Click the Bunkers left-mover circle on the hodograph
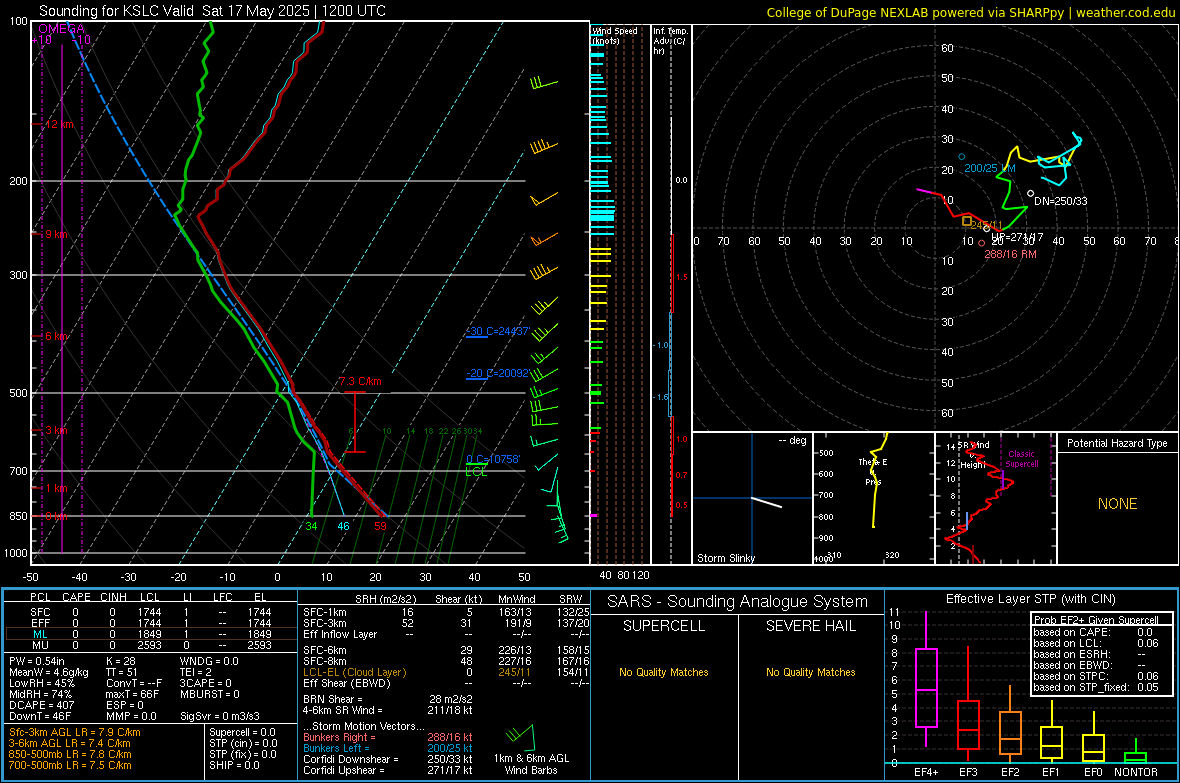Viewport: 1180px width, 783px height. [962, 157]
